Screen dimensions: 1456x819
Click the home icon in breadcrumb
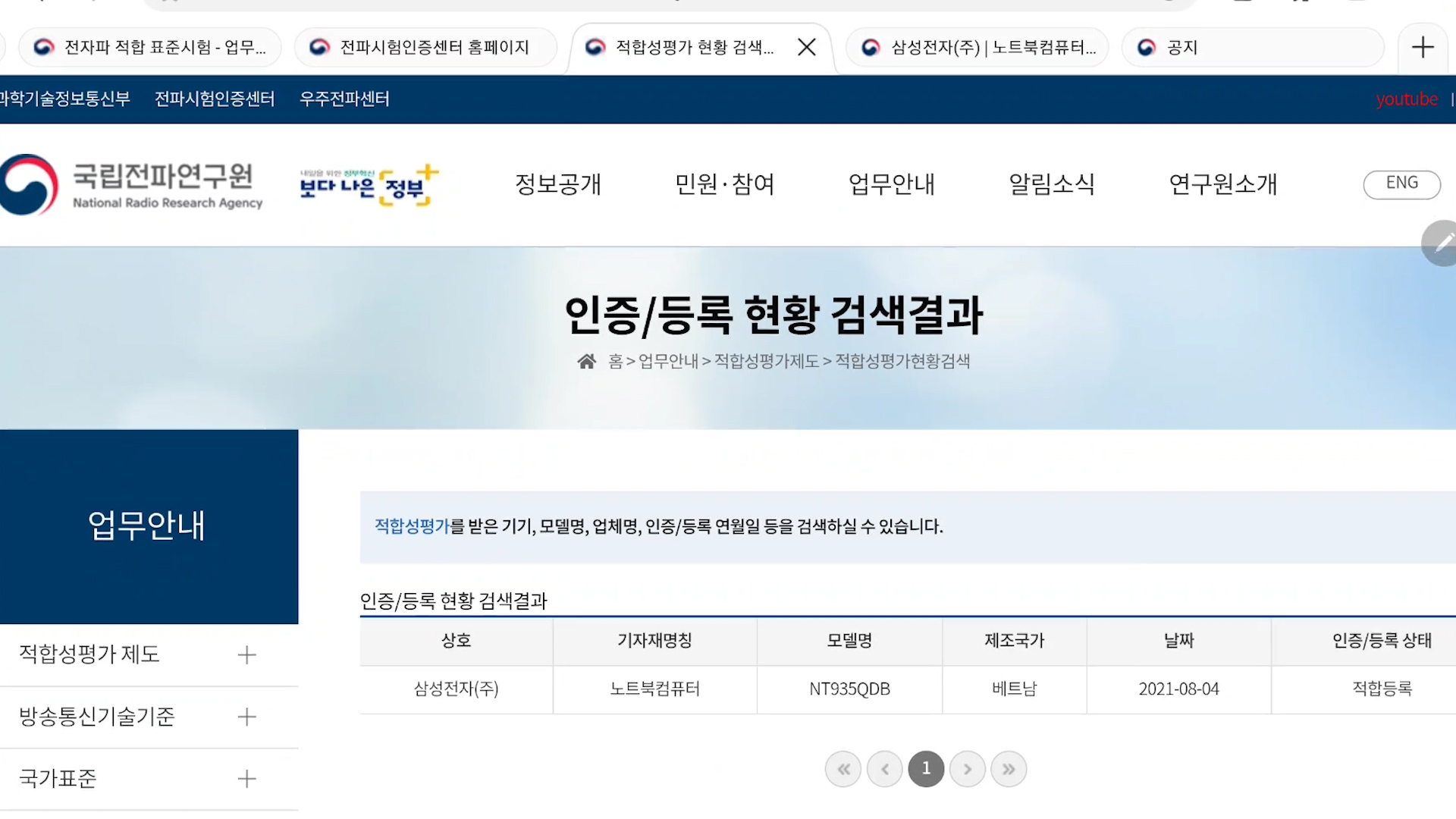click(x=586, y=362)
